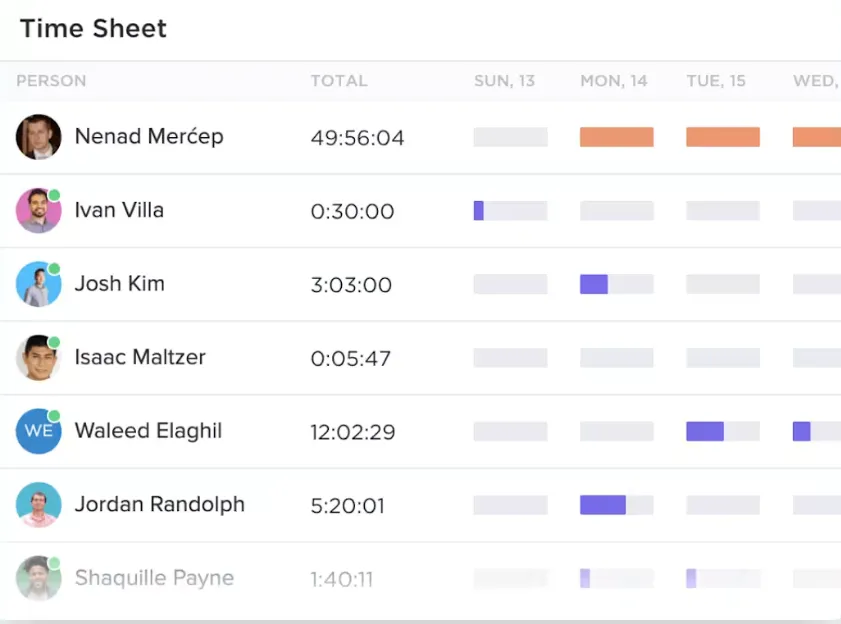
Task: Open Nenad Merćep's total time 49:56:04
Action: click(357, 138)
